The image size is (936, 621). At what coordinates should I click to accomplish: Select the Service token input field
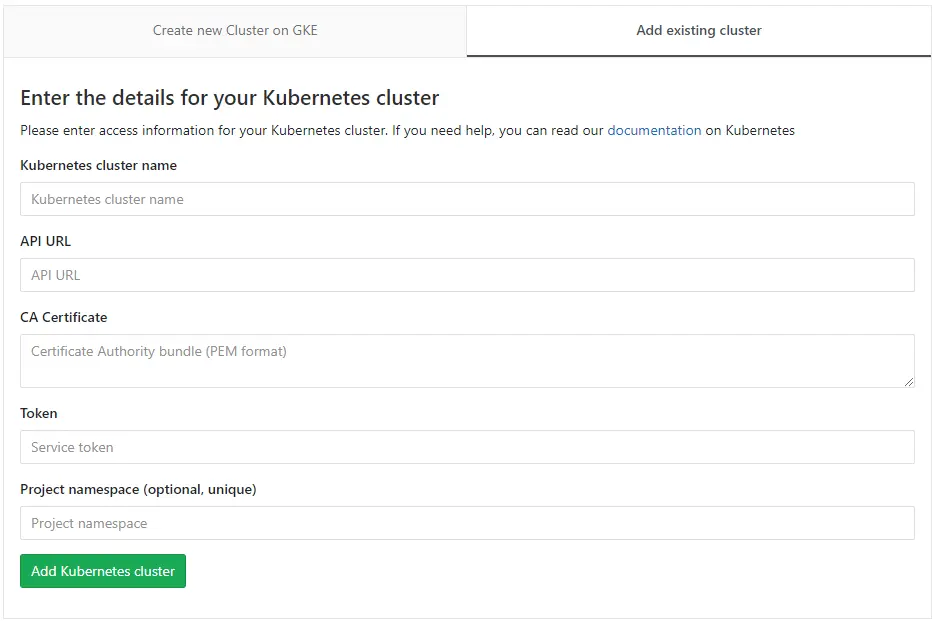(467, 447)
